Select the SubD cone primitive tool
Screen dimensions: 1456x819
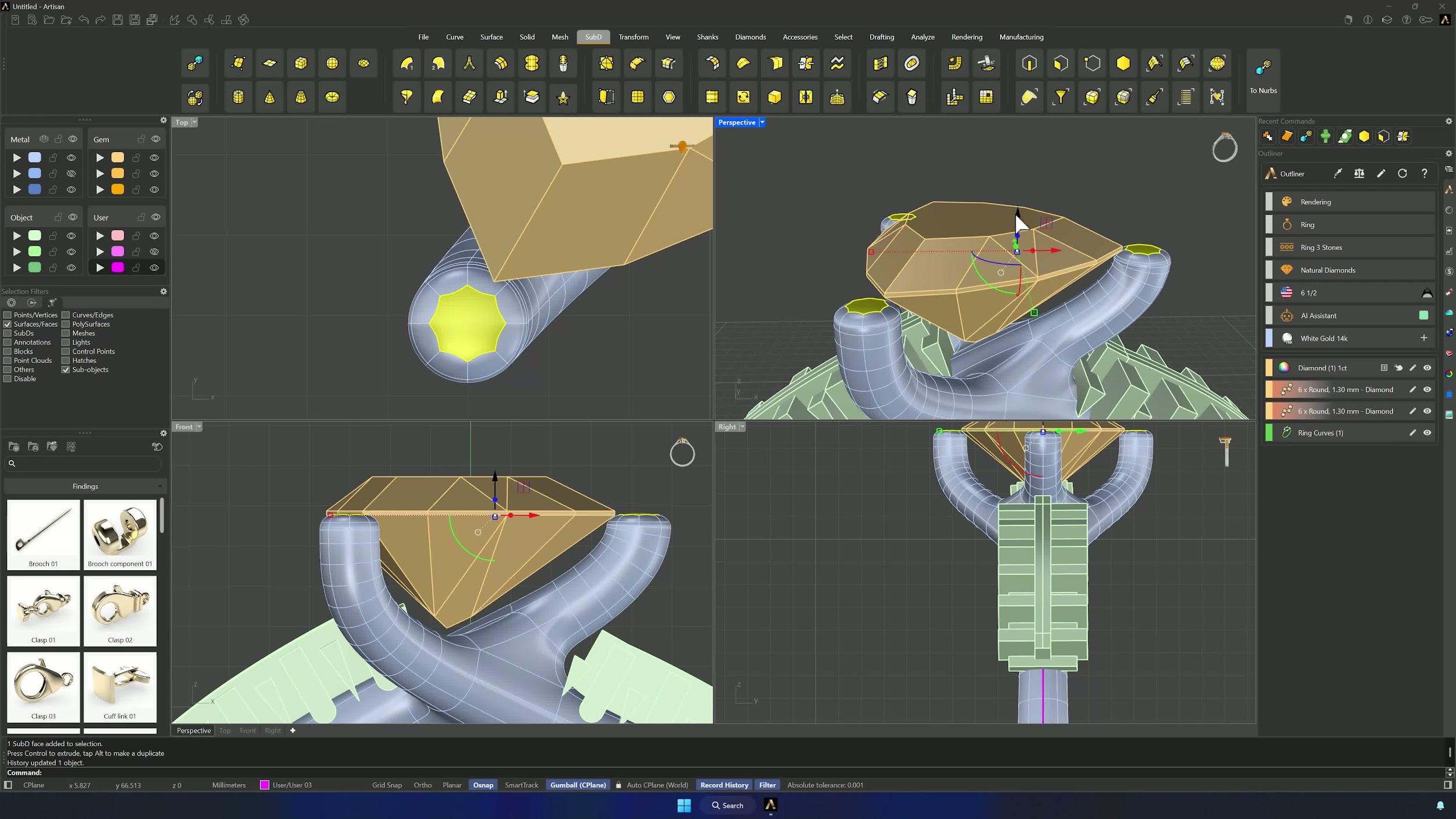(270, 97)
